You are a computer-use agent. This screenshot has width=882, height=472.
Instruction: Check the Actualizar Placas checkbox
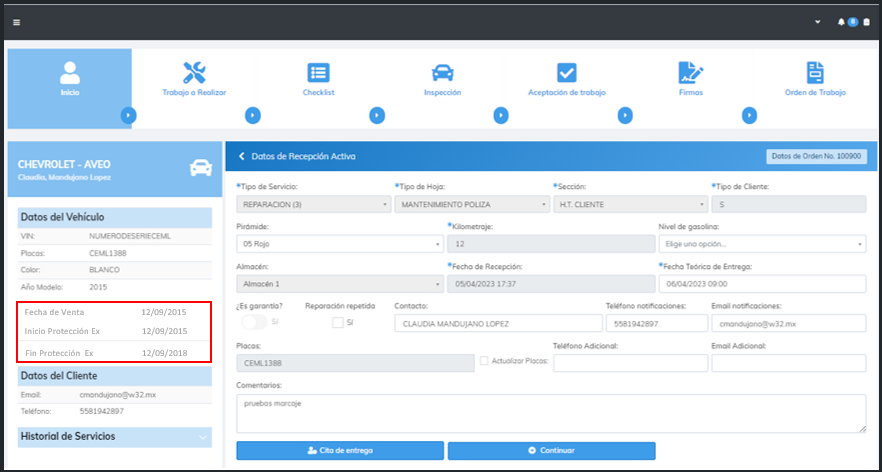pyautogui.click(x=484, y=361)
